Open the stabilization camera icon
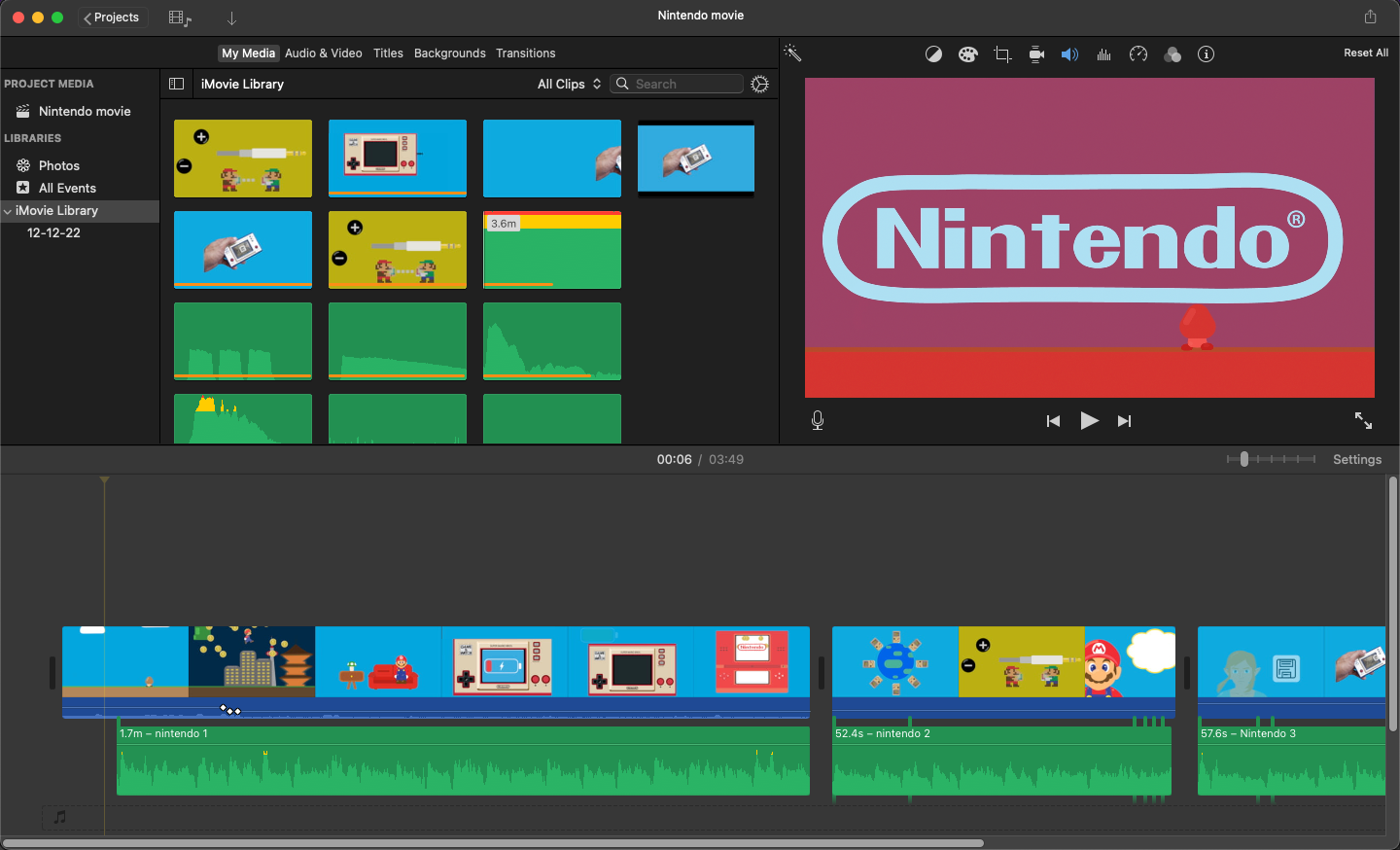This screenshot has height=850, width=1400. [1036, 54]
